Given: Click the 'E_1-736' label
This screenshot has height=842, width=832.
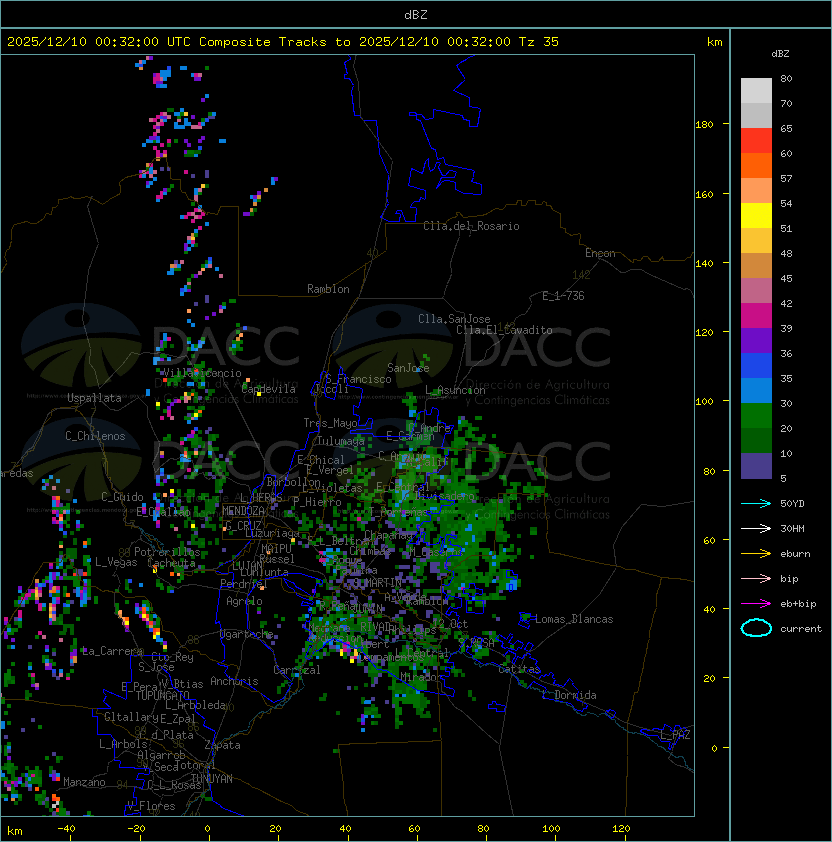Looking at the screenshot, I should [563, 296].
